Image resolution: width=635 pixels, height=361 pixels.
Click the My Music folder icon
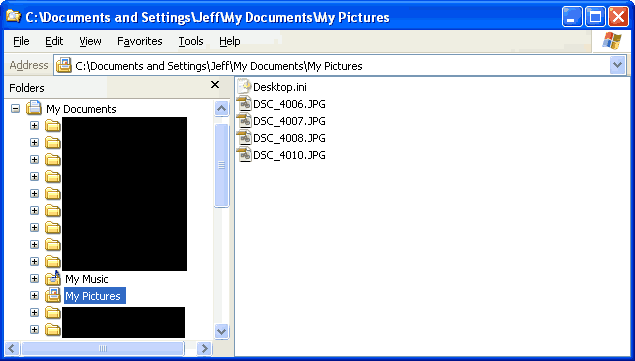53,278
